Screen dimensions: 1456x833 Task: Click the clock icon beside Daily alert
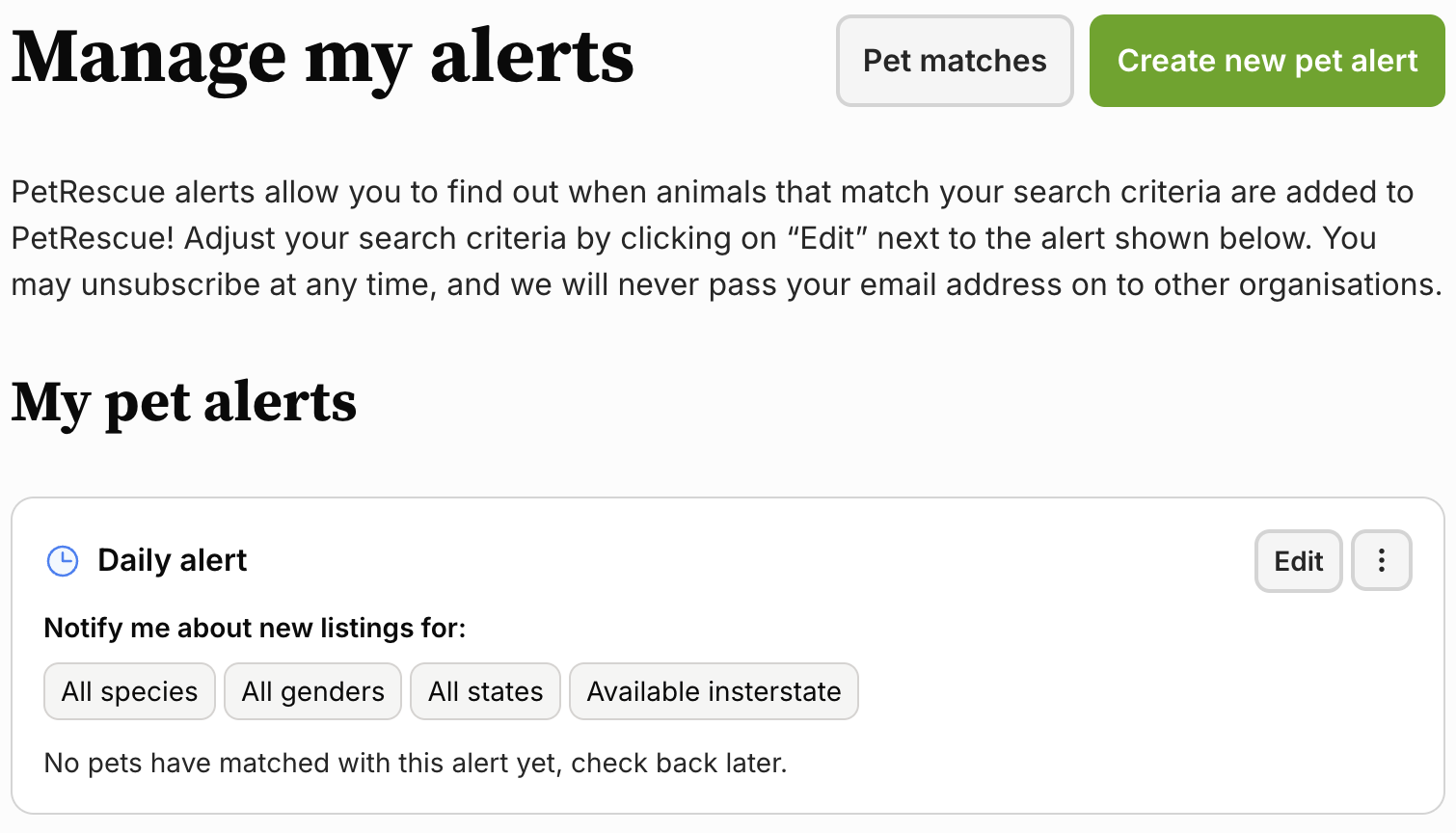63,561
